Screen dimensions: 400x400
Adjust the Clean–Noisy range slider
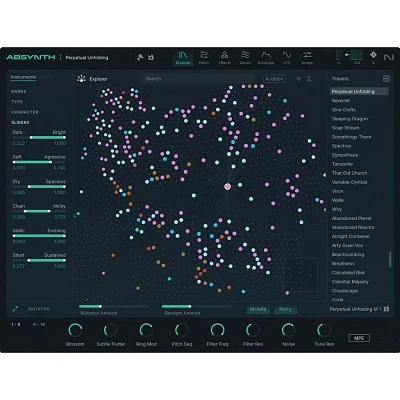point(39,211)
